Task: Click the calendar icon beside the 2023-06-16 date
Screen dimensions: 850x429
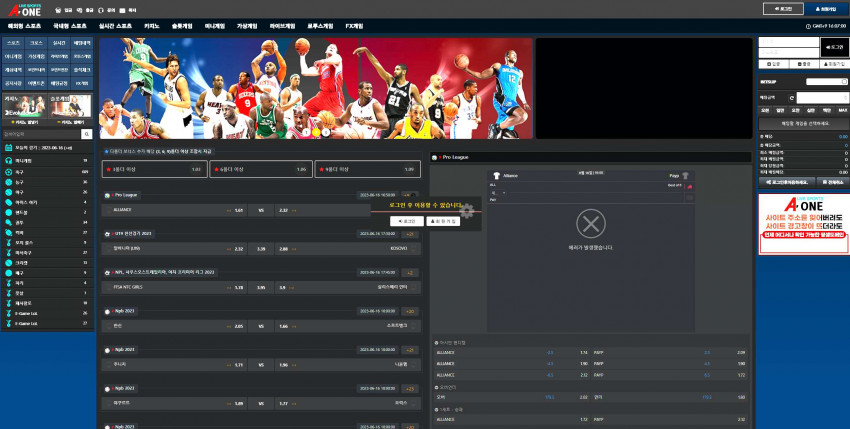Action: (x=9, y=148)
